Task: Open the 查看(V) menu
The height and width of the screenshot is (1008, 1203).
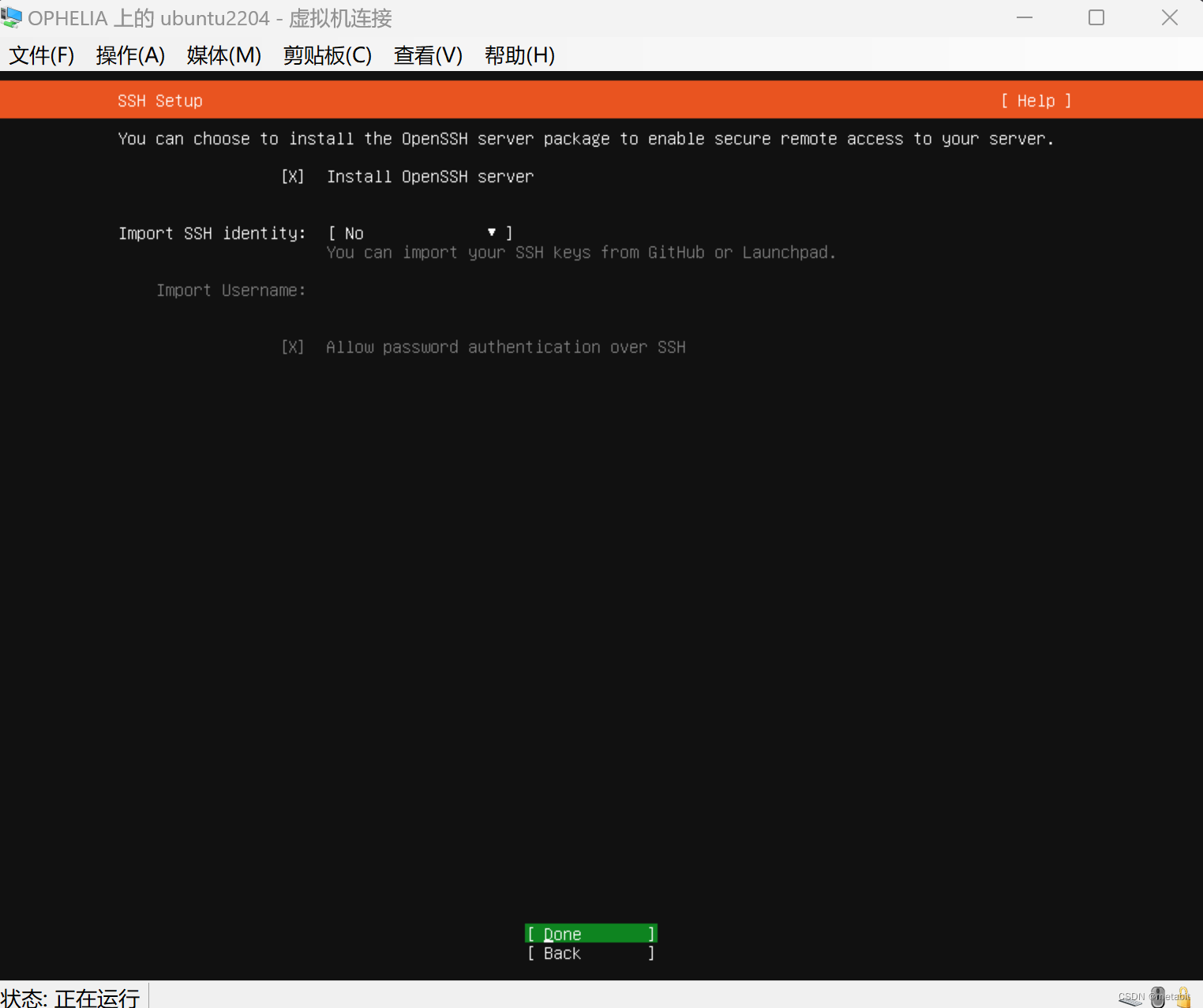Action: tap(428, 55)
